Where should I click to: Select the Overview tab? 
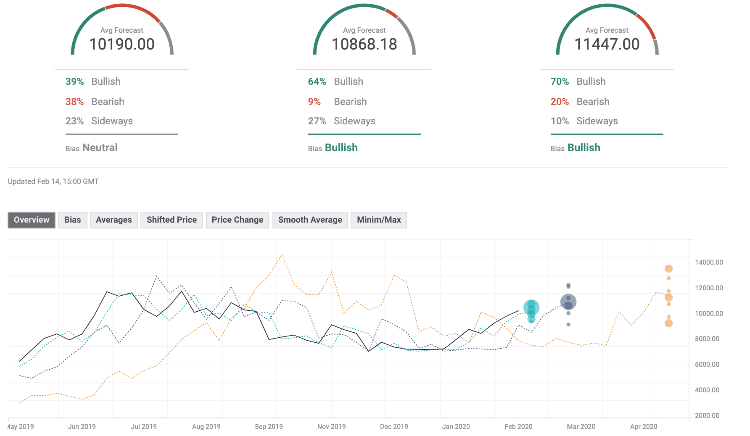point(31,220)
